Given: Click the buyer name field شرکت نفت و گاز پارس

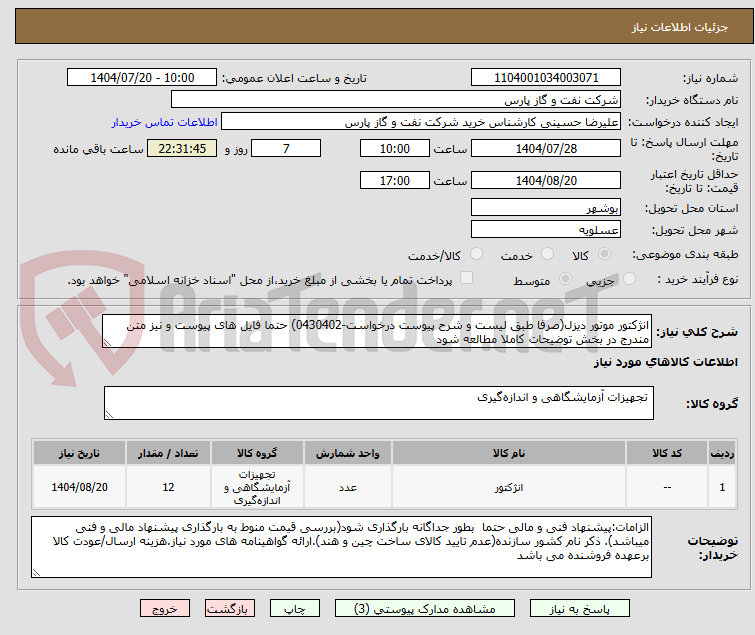Looking at the screenshot, I should tap(396, 100).
